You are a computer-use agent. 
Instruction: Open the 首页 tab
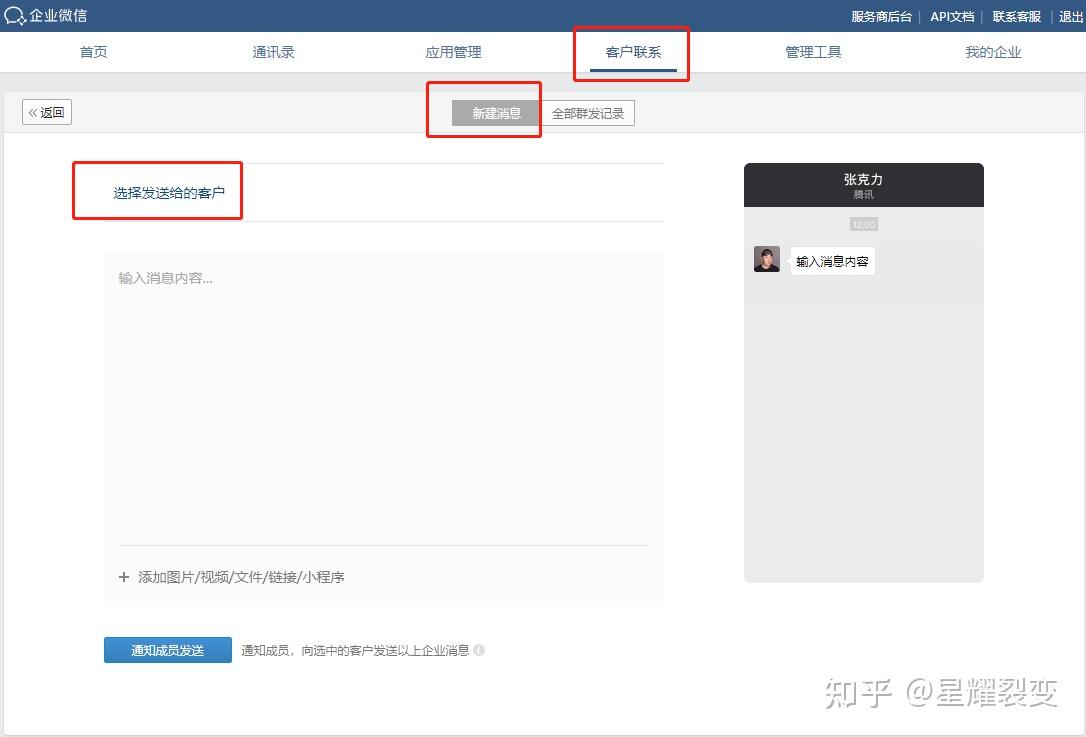[x=94, y=52]
